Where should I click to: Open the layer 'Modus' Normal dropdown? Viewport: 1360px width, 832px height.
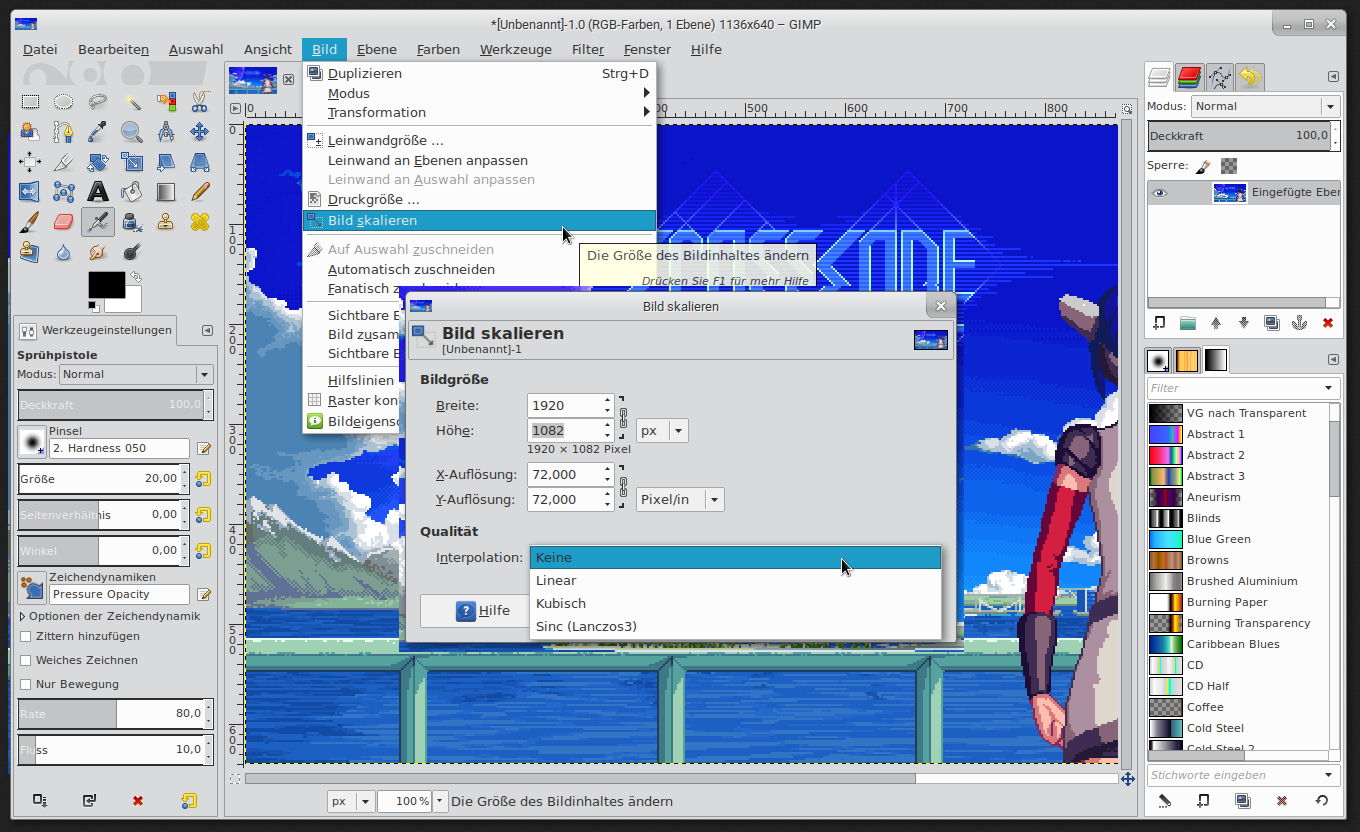tap(1265, 106)
